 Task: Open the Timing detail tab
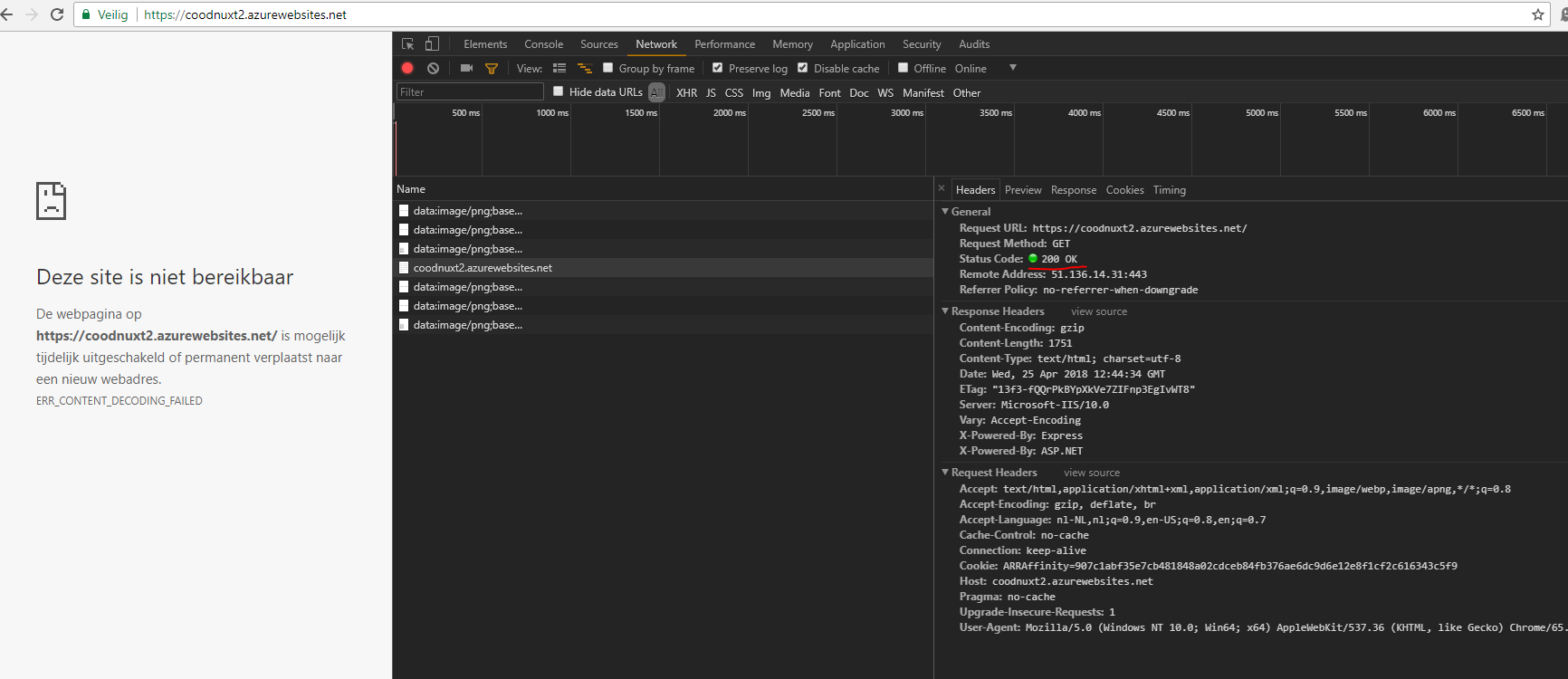click(x=1169, y=189)
